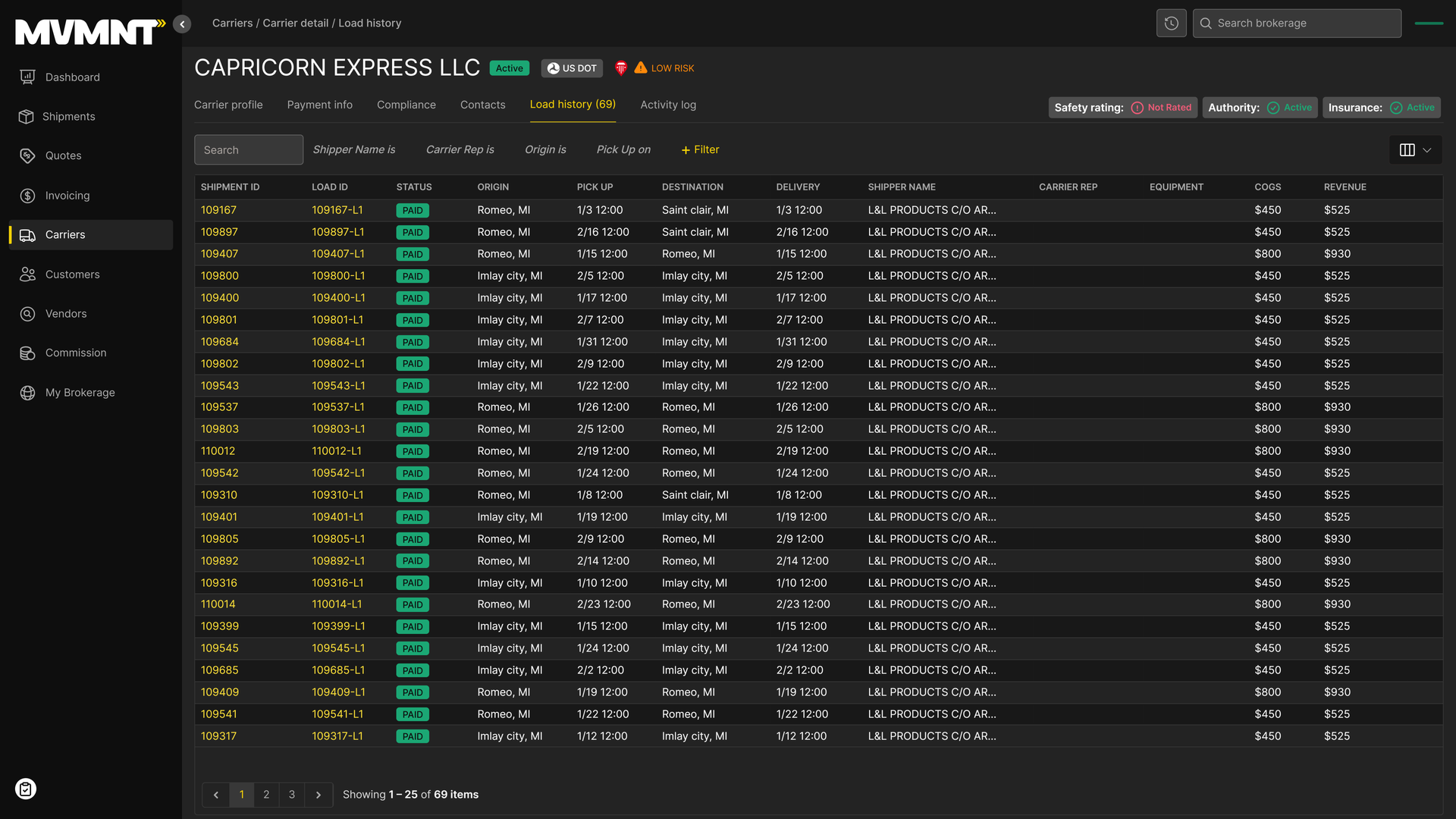Open the Shipments box icon
1456x819 pixels.
[27, 116]
